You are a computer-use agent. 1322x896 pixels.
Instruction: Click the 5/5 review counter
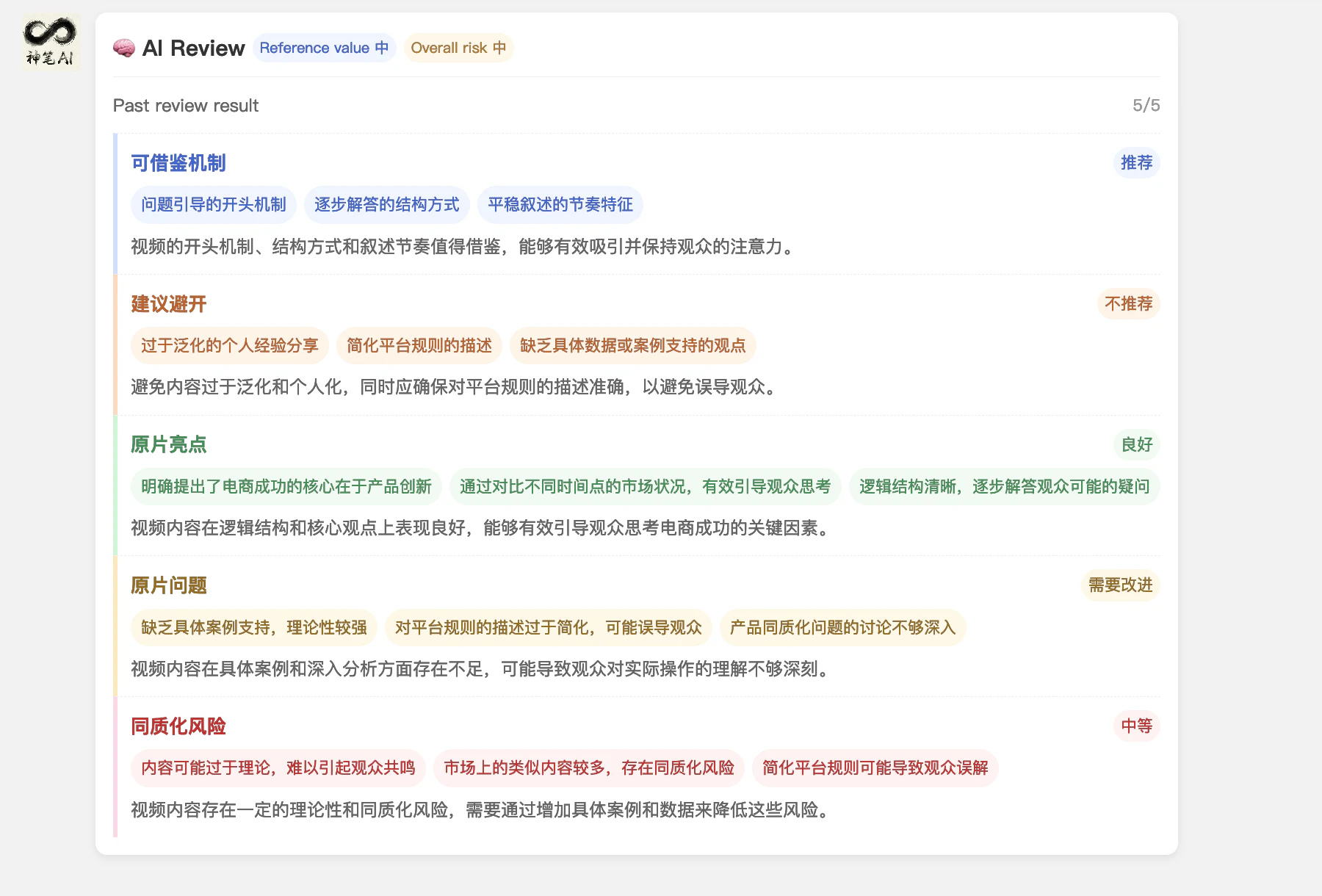(1146, 105)
